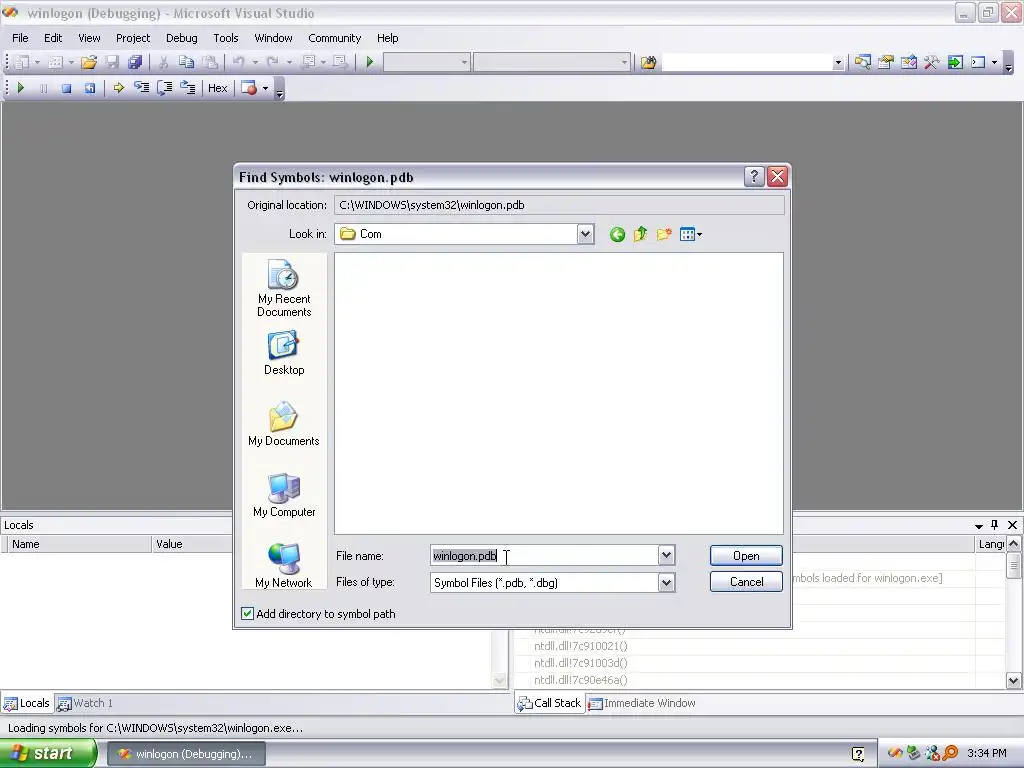The height and width of the screenshot is (768, 1024).
Task: Open My Documents in places bar
Action: click(x=283, y=424)
